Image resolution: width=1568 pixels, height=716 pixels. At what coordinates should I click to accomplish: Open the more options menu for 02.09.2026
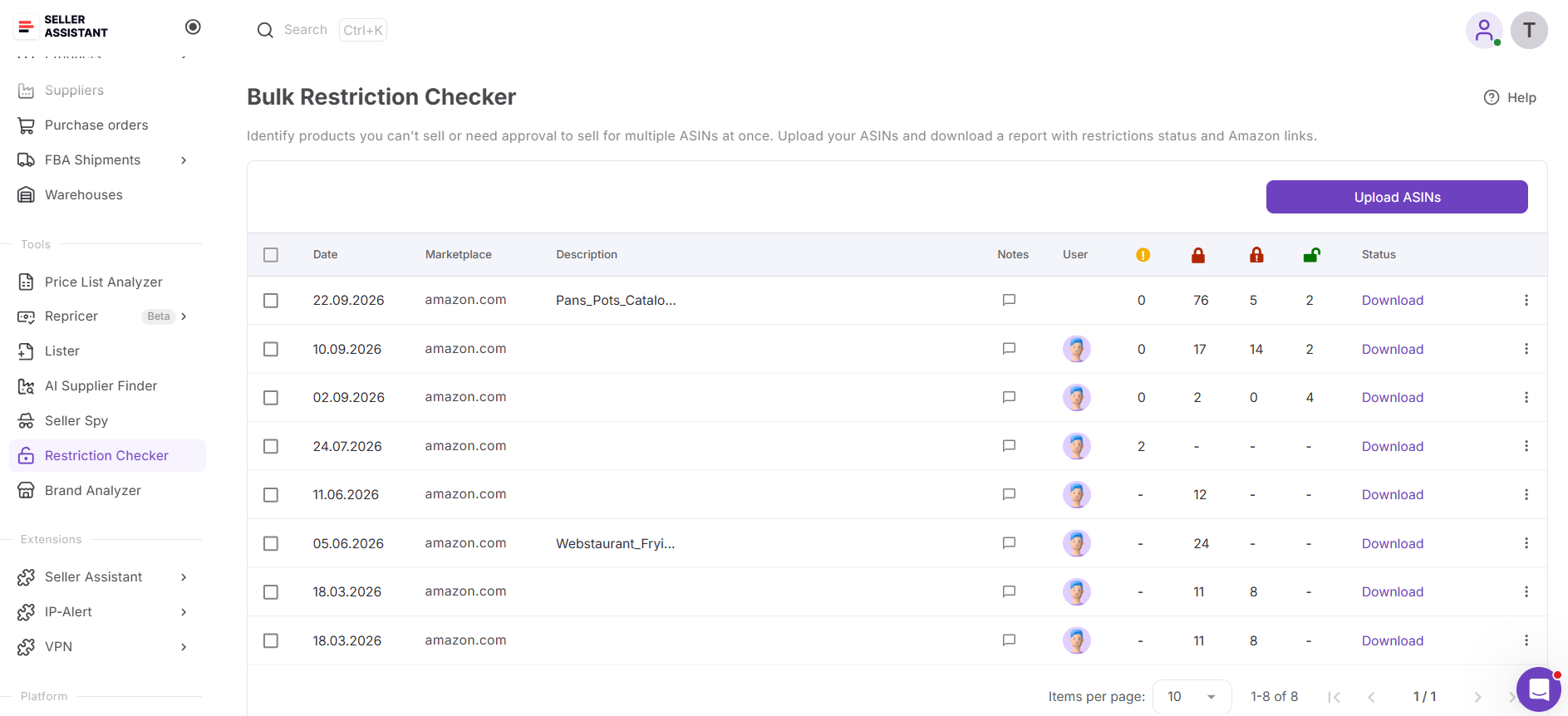1526,397
